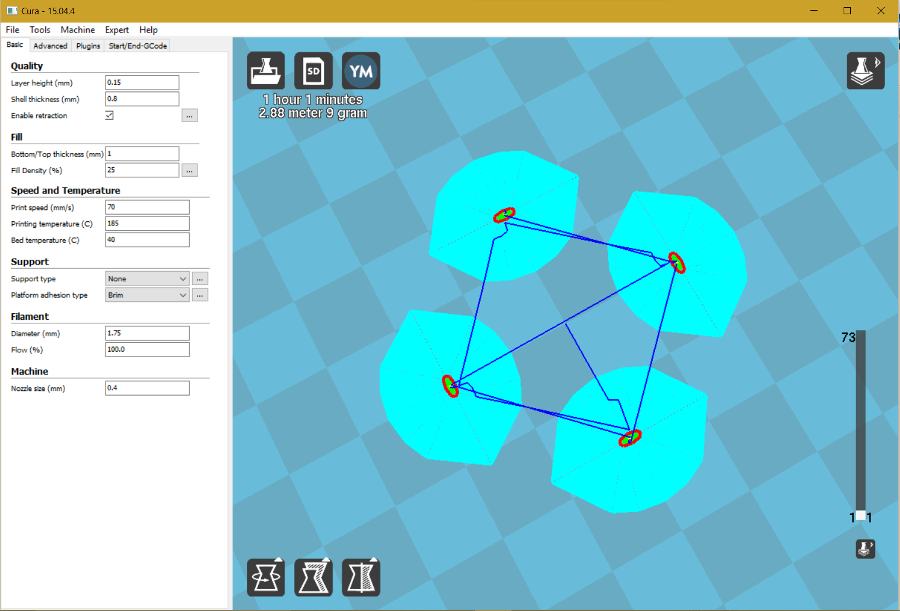Maximize the Cura window
The width and height of the screenshot is (900, 611).
click(x=847, y=11)
